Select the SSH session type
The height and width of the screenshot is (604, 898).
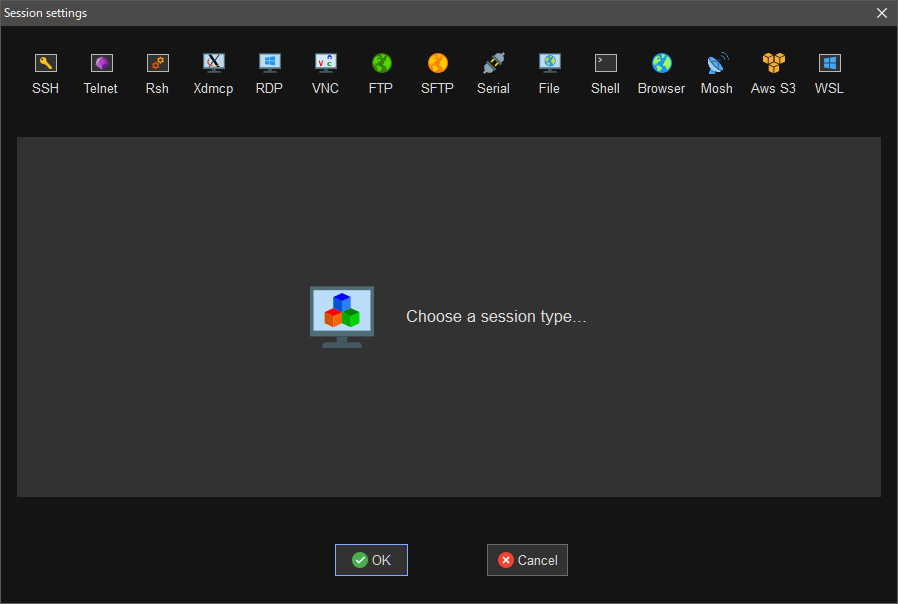tap(45, 73)
